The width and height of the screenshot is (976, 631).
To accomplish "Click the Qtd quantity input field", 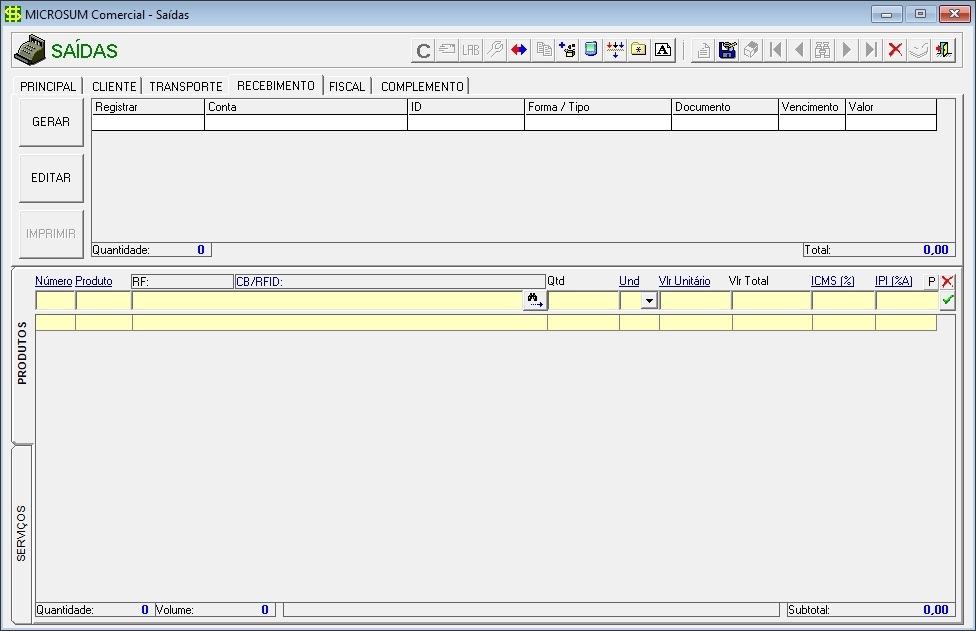I will [x=583, y=300].
